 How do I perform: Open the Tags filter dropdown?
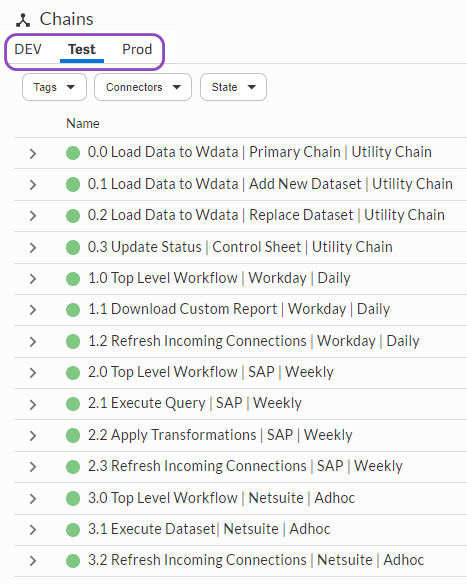pyautogui.click(x=54, y=87)
